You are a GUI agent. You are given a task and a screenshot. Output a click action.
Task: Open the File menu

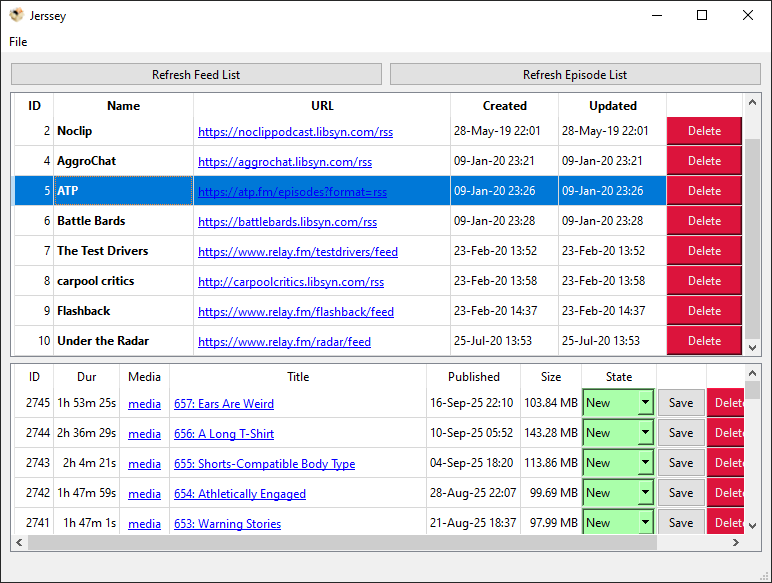click(18, 42)
